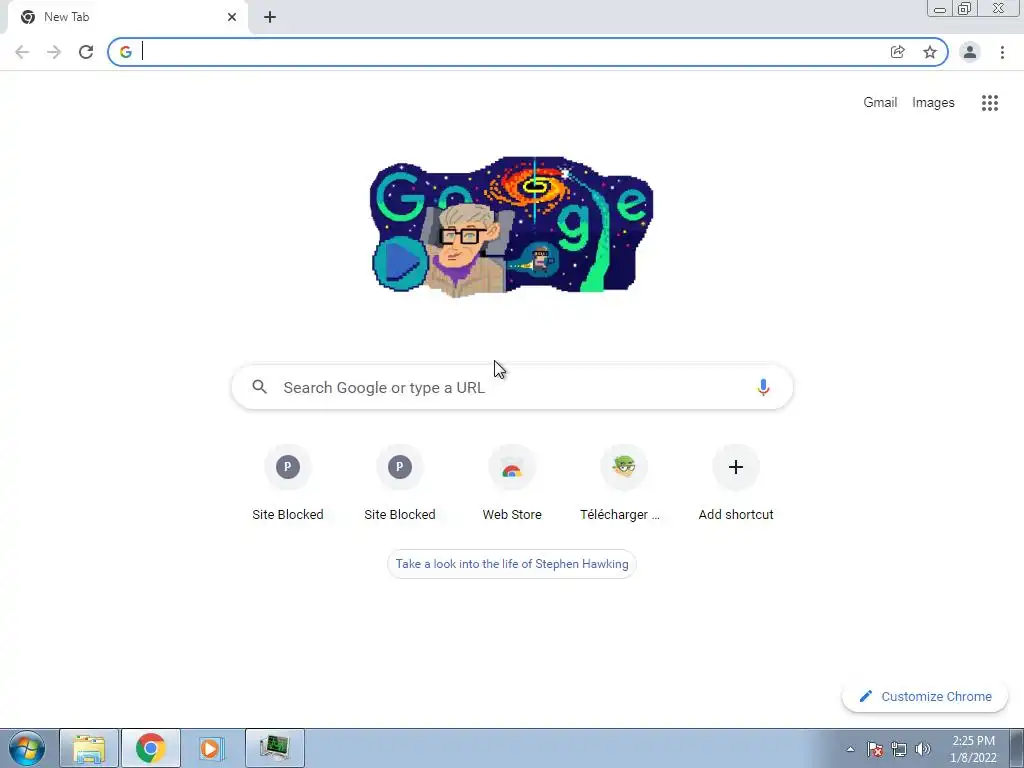Open the Chrome profile avatar
Viewport: 1024px width, 768px height.
pos(970,52)
